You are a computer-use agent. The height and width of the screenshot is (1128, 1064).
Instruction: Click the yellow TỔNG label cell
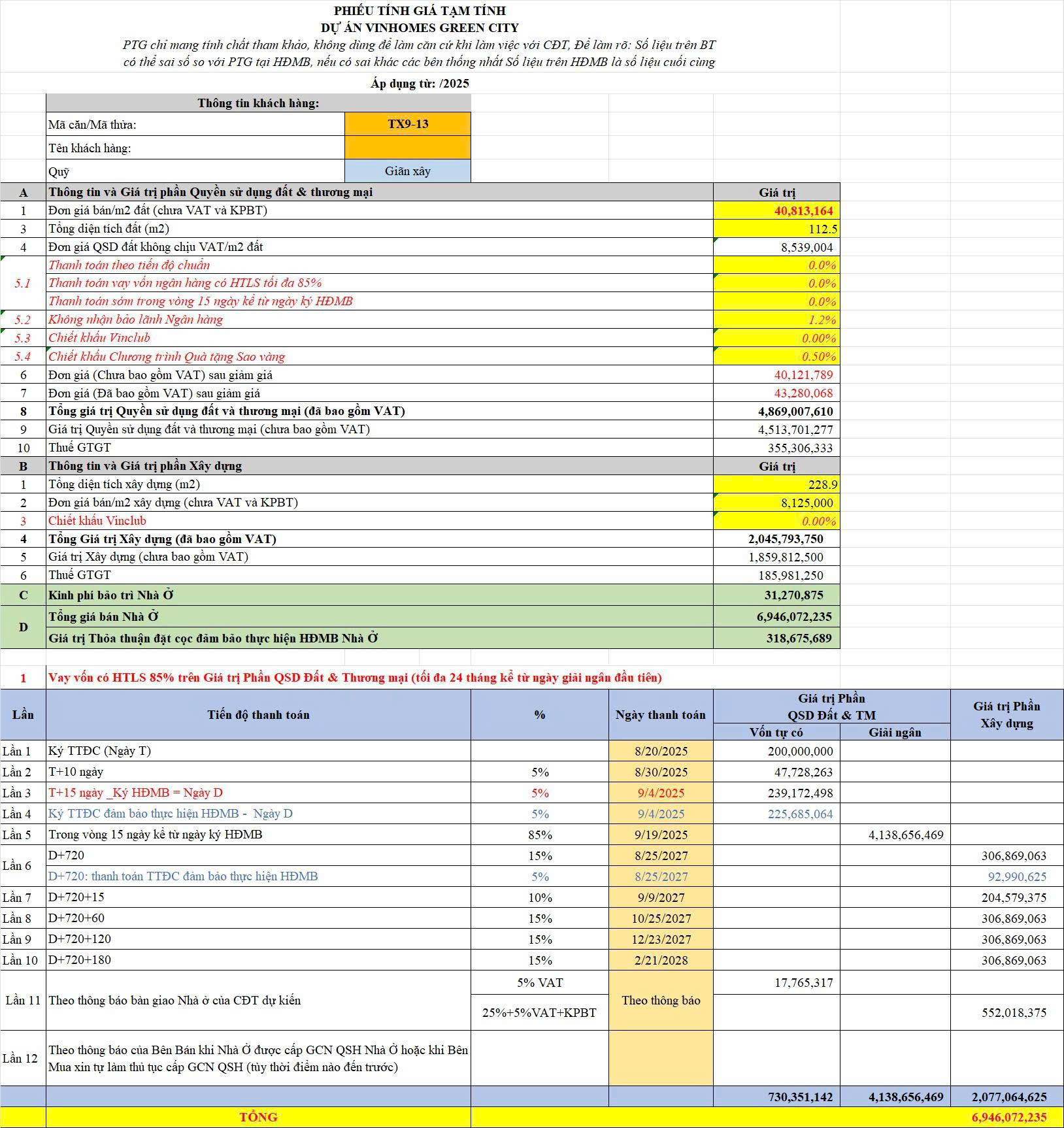(258, 1117)
